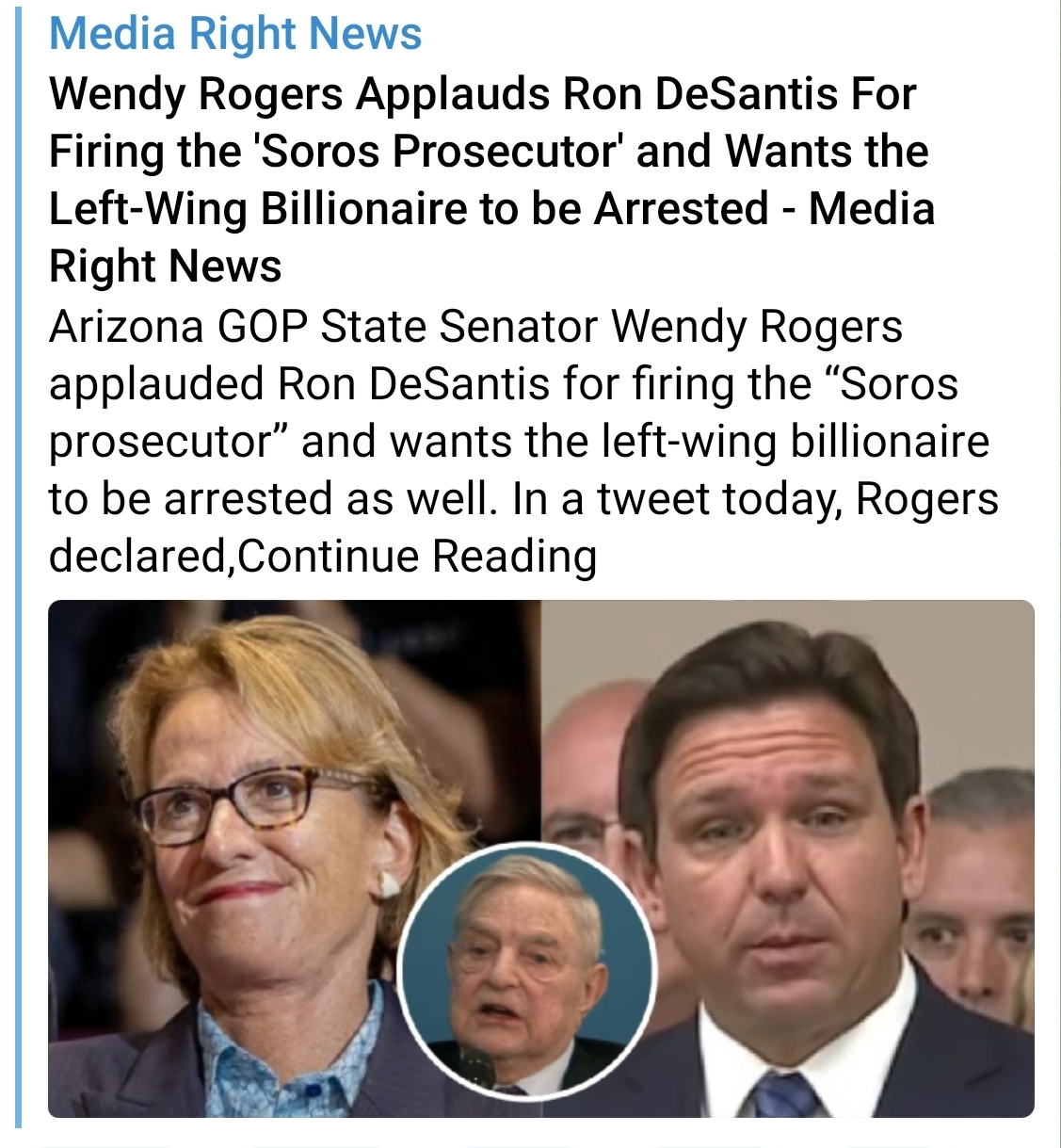This screenshot has height=1148, width=1061.
Task: Tap the smiling woman with glasses photo
Action: click(x=294, y=859)
